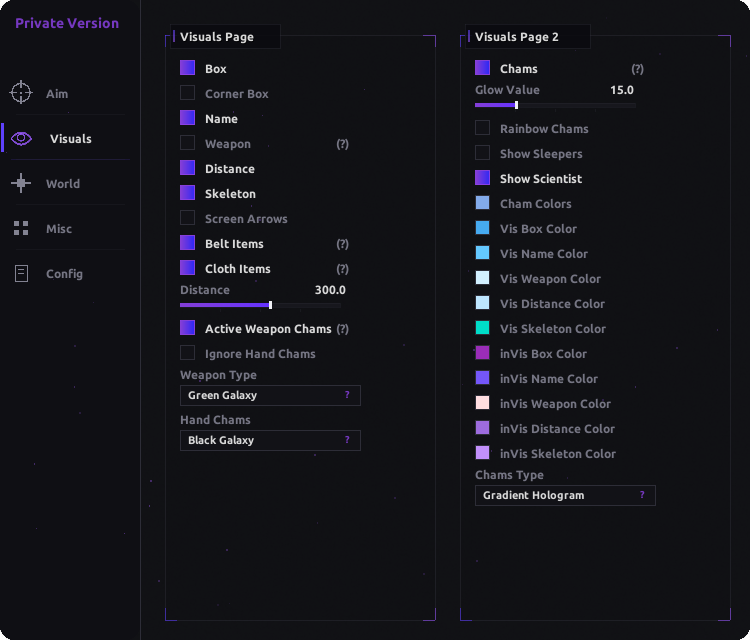Click the help (?) icon beside Chams
Image resolution: width=750 pixels, height=640 pixels.
(637, 69)
